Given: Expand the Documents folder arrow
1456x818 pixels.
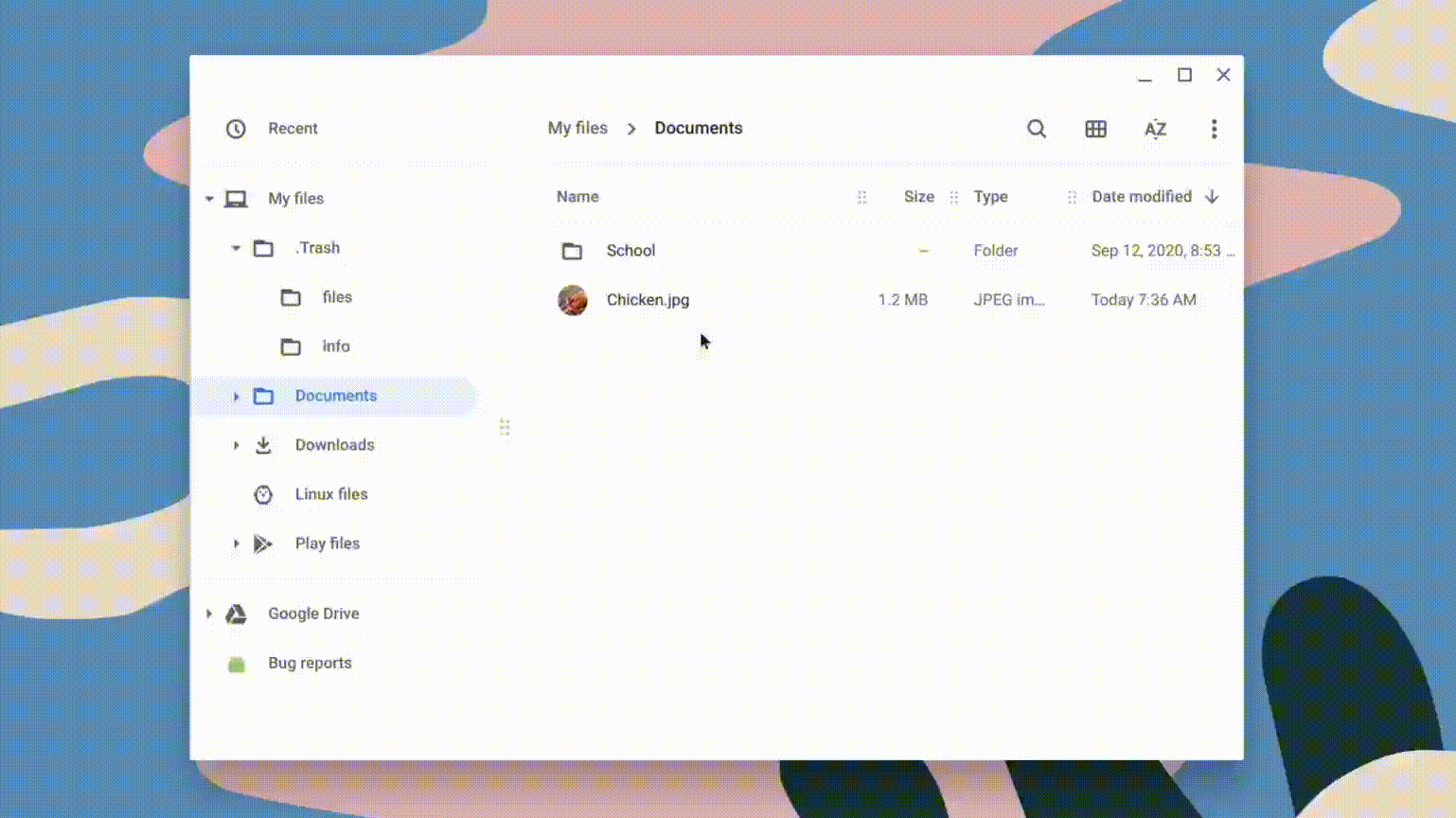Looking at the screenshot, I should click(x=236, y=397).
